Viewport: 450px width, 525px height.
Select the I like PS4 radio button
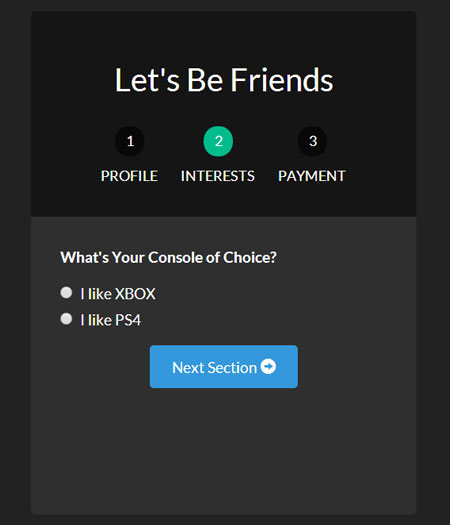[x=66, y=319]
